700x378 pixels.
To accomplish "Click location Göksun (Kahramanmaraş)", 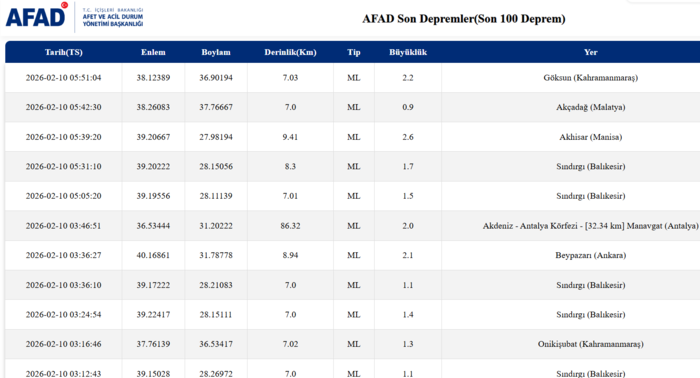I will (x=590, y=78).
